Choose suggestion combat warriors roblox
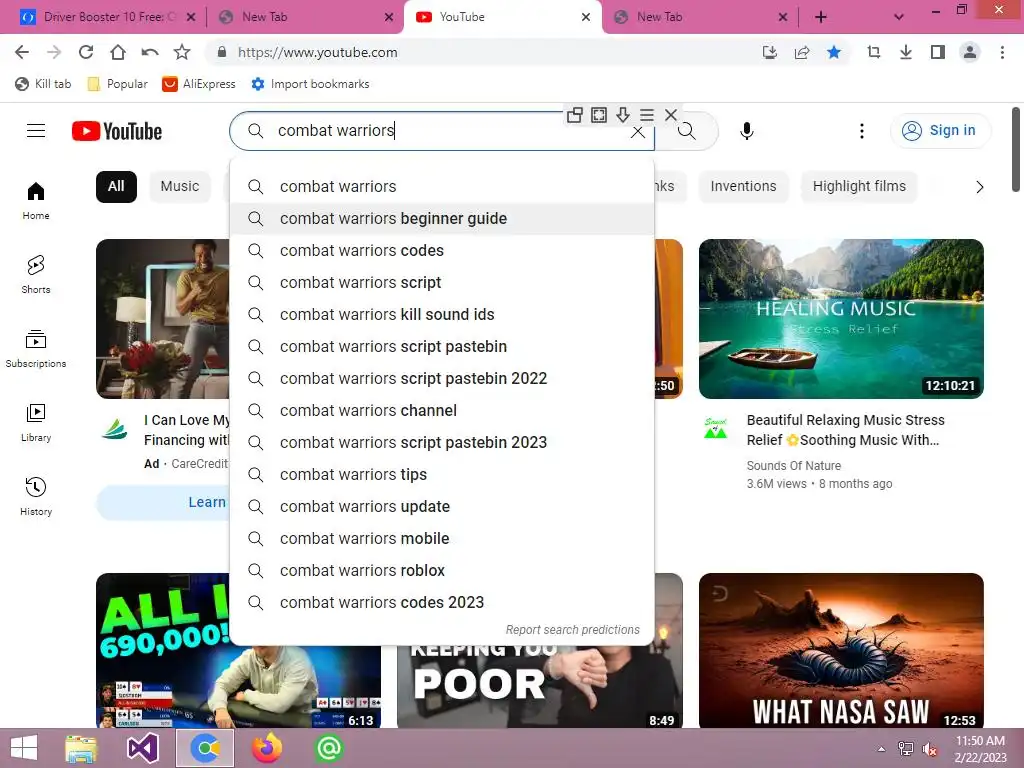Screen dimensions: 1024x768 (x=442, y=570)
